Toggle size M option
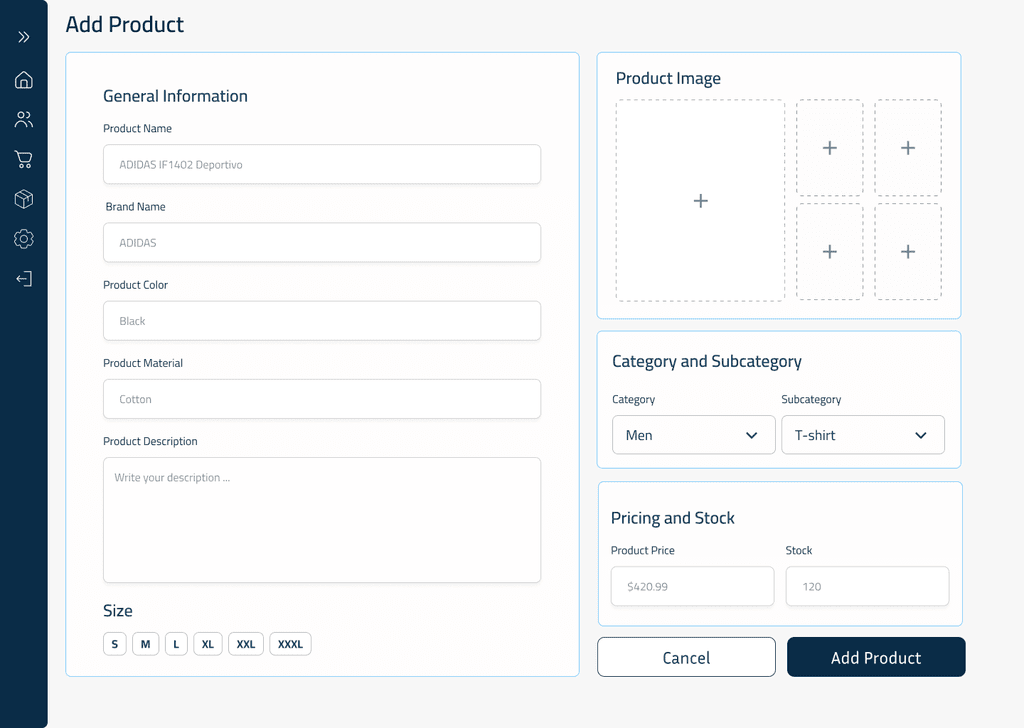The width and height of the screenshot is (1024, 728). [x=145, y=644]
